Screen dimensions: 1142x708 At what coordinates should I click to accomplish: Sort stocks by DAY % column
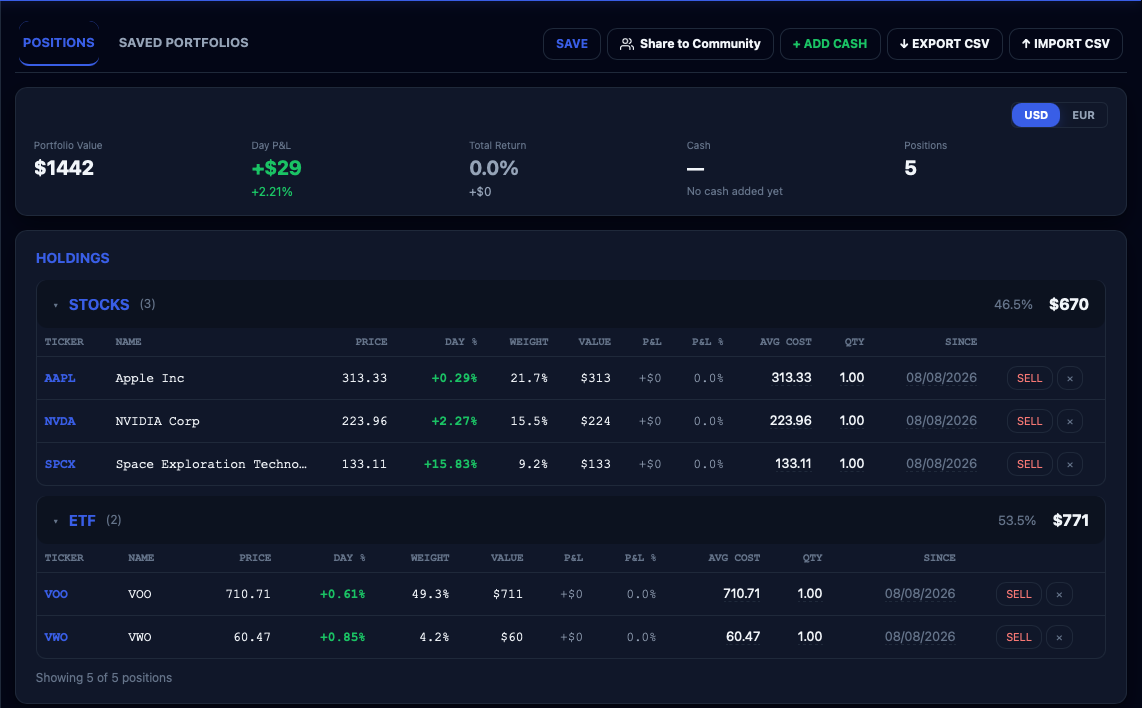point(460,342)
